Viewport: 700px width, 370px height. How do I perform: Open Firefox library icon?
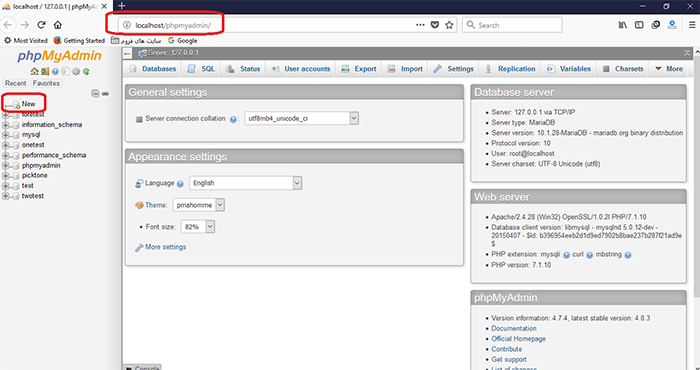(623, 25)
